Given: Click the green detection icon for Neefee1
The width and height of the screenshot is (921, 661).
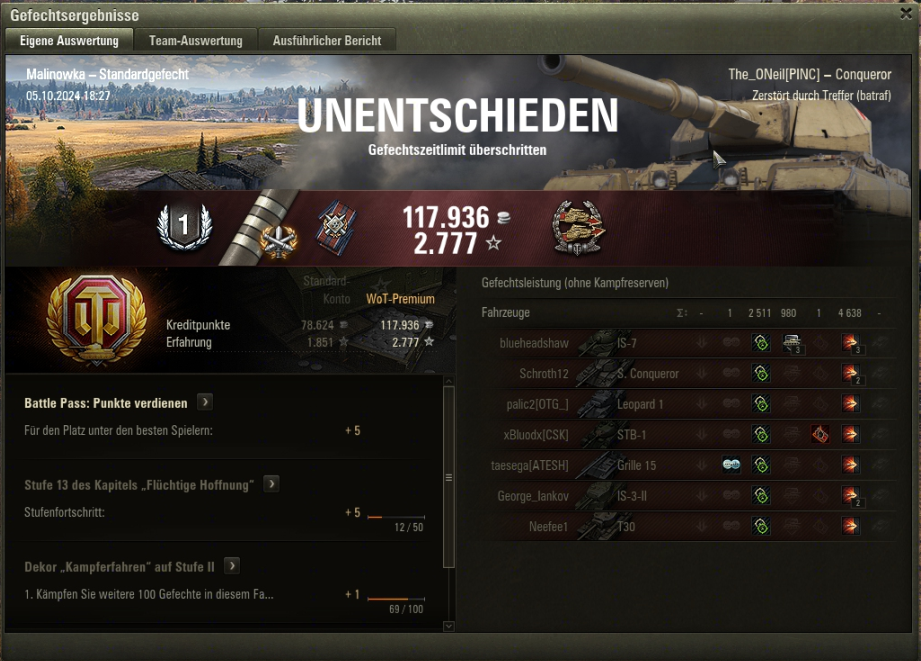Looking at the screenshot, I should 761,526.
